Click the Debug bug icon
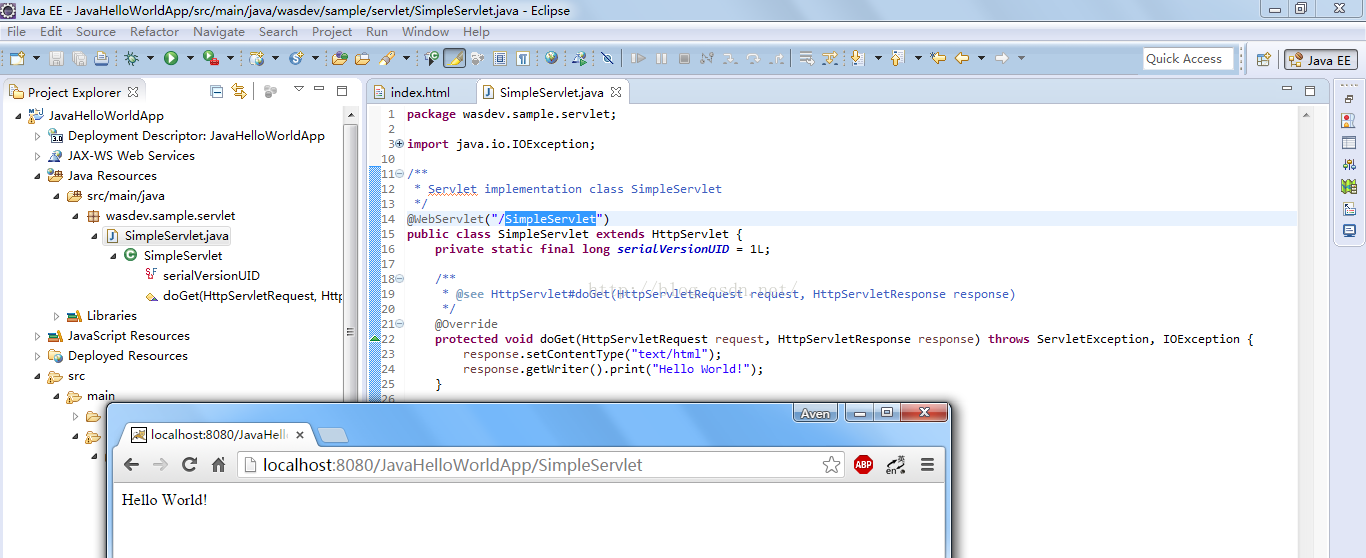 click(131, 58)
